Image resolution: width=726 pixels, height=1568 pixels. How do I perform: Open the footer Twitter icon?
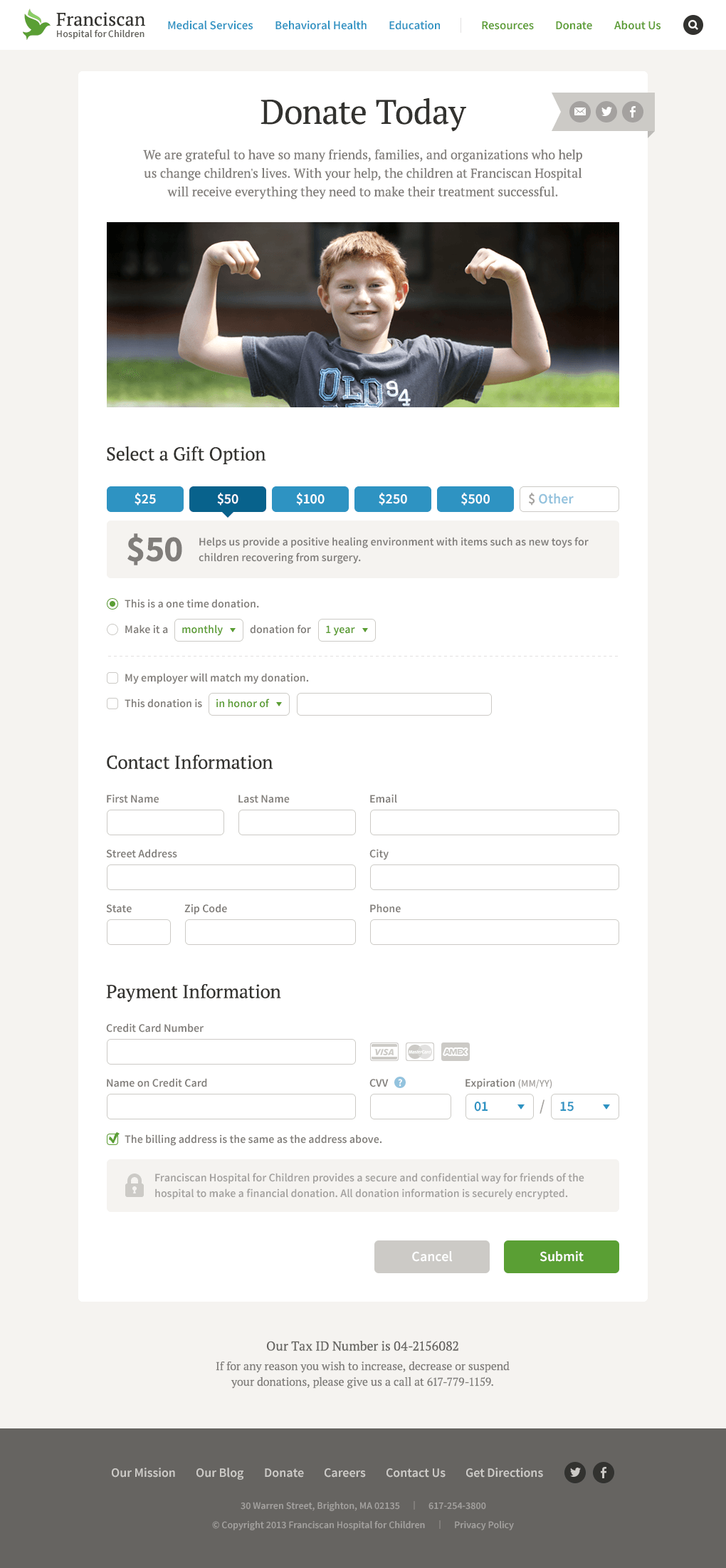tap(575, 1472)
